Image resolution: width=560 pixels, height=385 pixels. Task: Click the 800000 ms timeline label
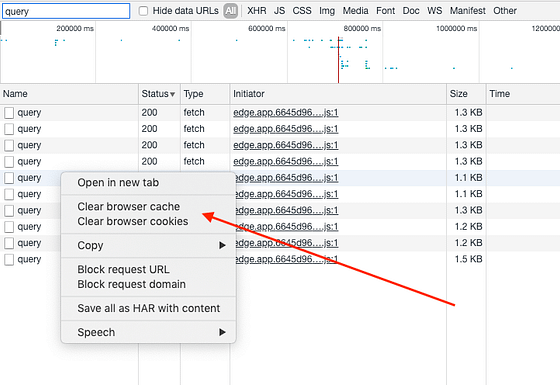[362, 29]
